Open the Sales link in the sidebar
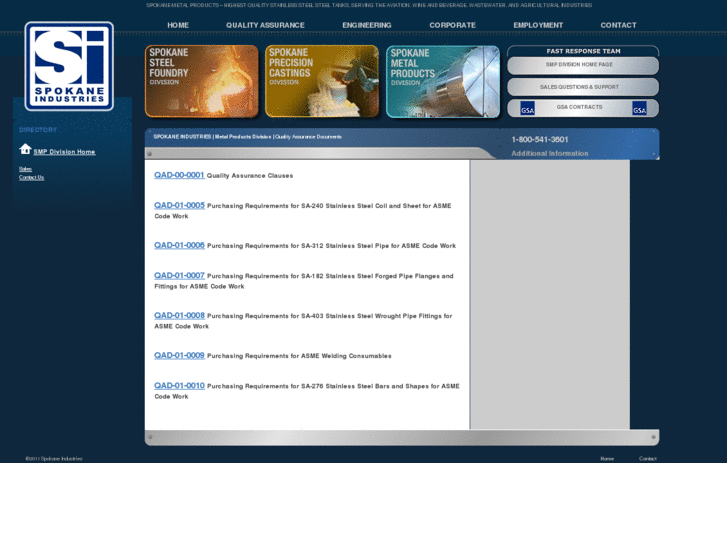727x545 pixels. tap(25, 169)
